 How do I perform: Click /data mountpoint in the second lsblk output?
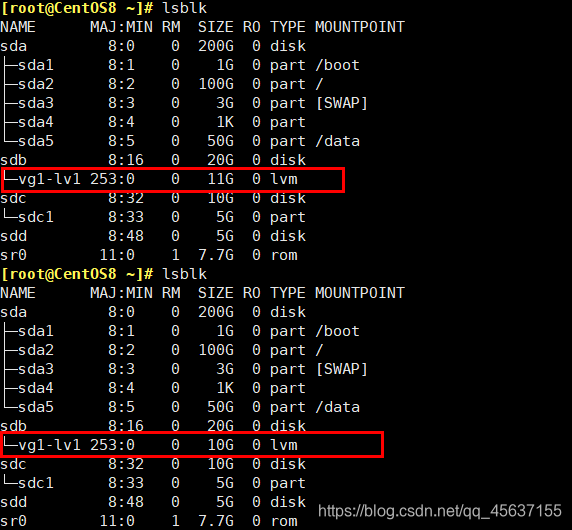[337, 407]
